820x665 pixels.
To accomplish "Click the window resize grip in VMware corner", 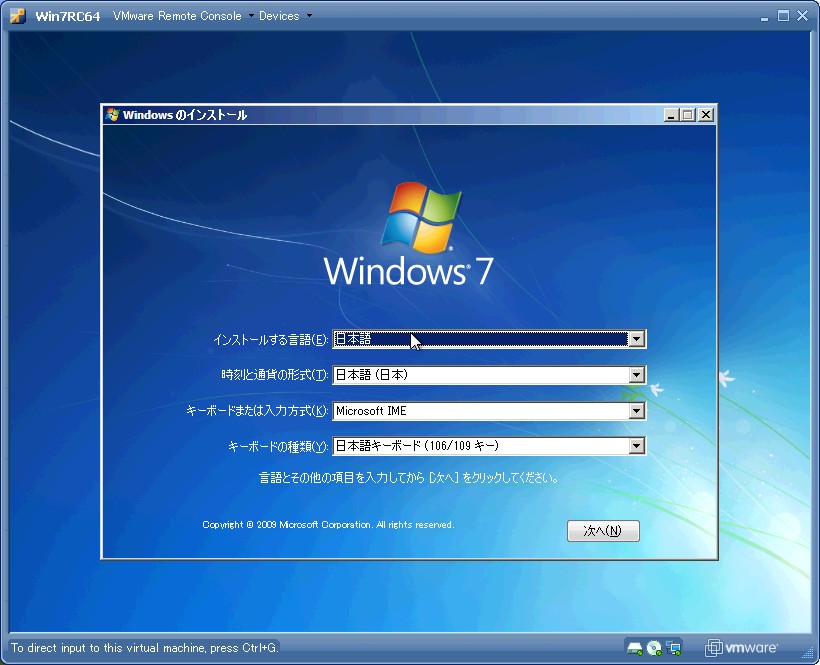I will (x=808, y=650).
